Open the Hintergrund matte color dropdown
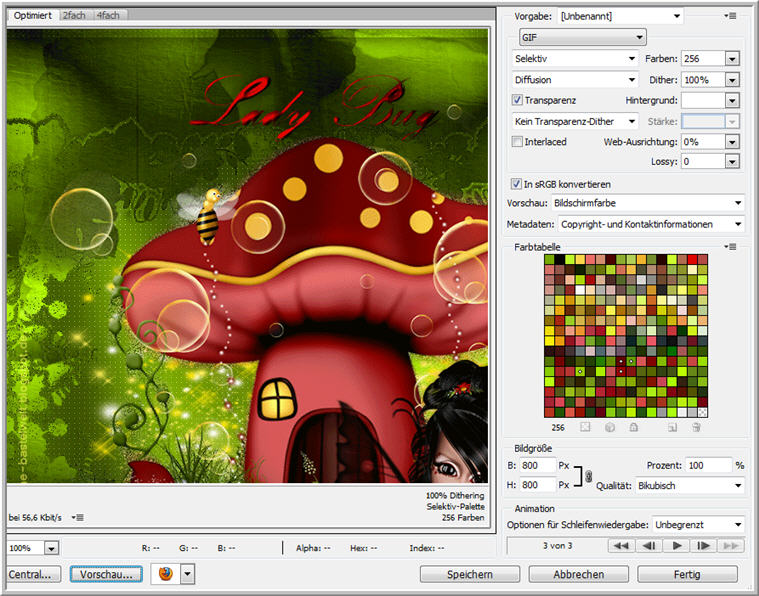Image resolution: width=759 pixels, height=596 pixels. pos(732,101)
